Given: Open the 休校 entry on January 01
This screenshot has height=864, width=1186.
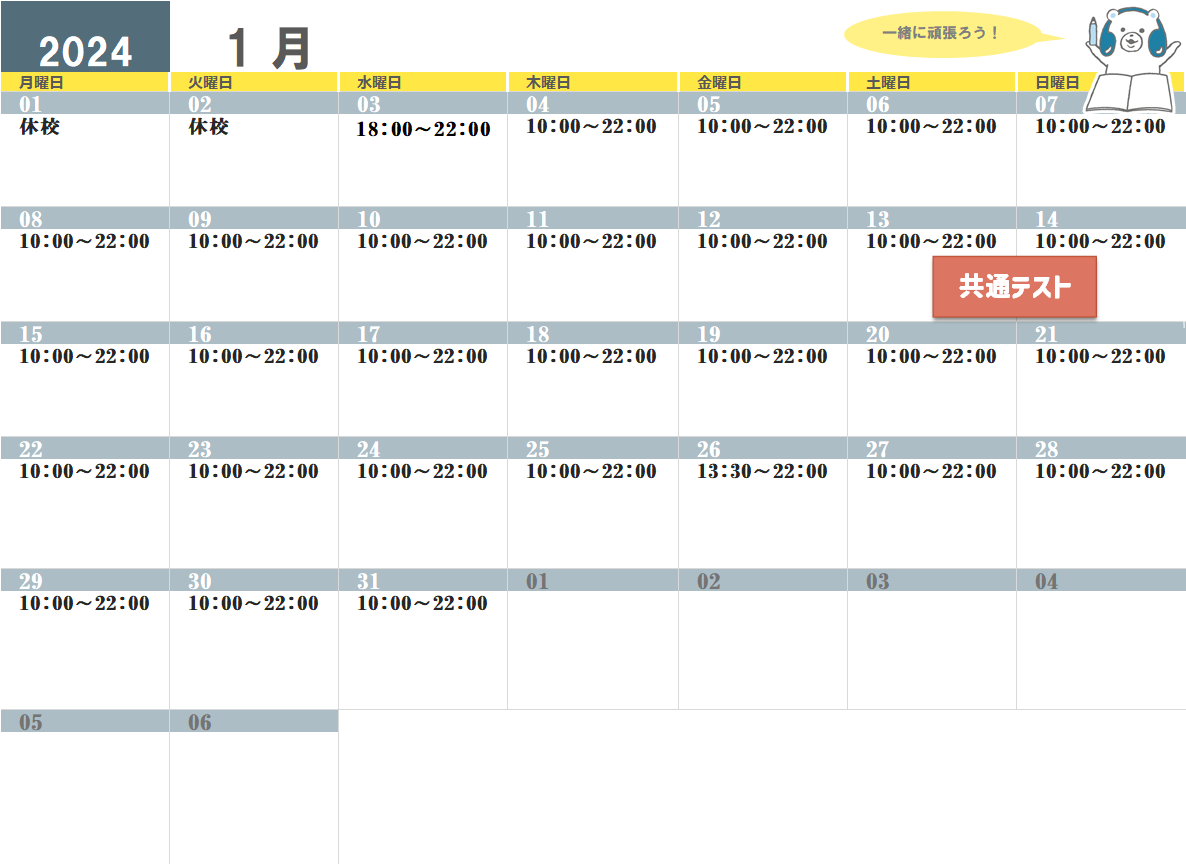Looking at the screenshot, I should point(40,127).
